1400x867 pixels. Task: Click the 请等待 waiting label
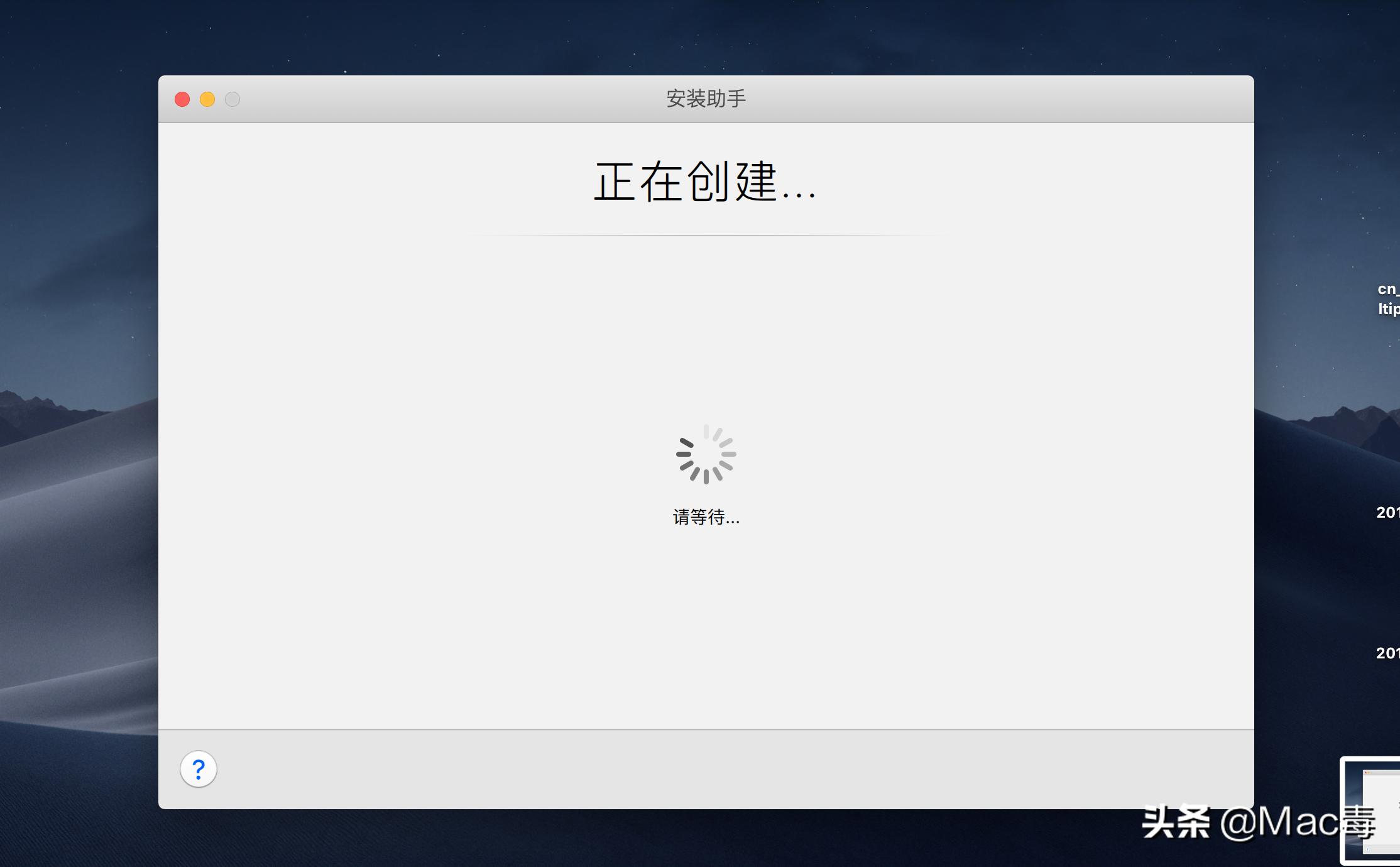705,518
